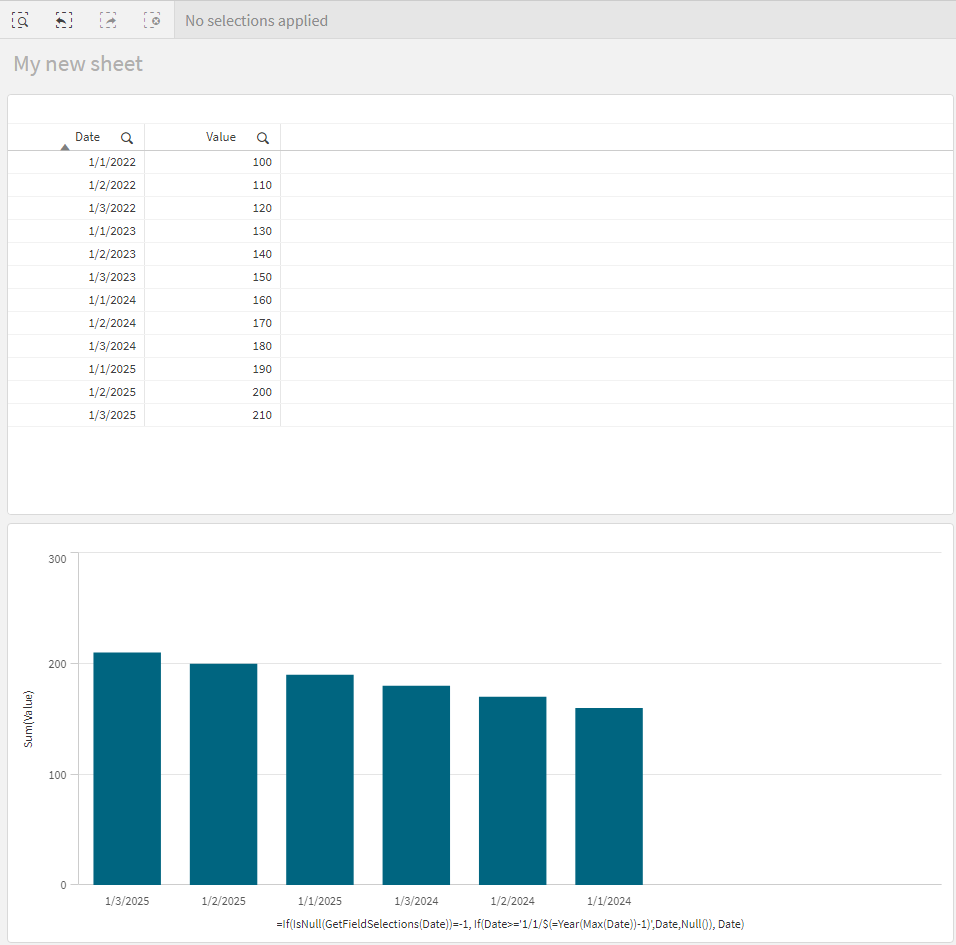Step back one selection
Image resolution: width=956 pixels, height=945 pixels.
coord(64,20)
